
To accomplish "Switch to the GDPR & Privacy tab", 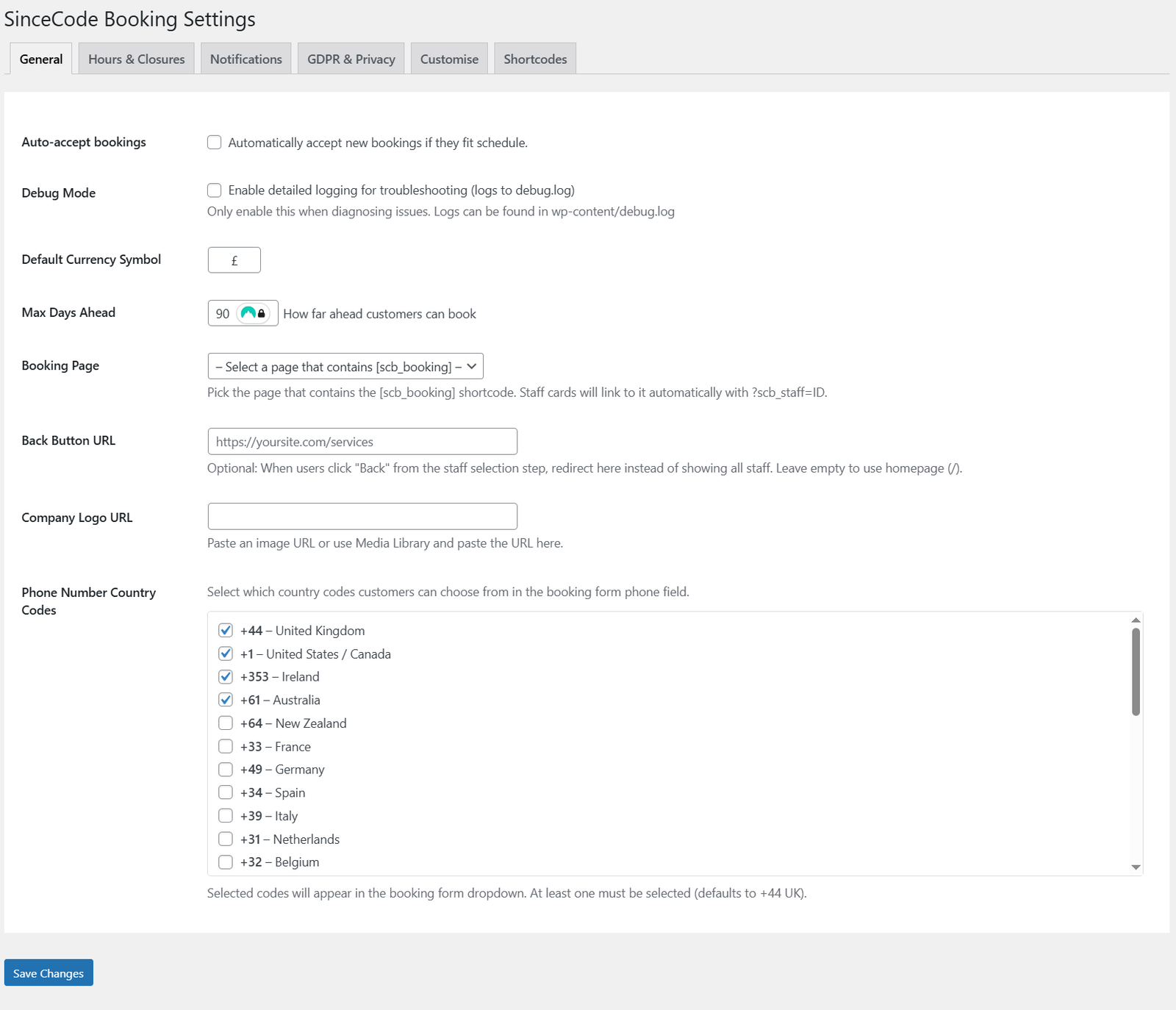I will point(351,58).
